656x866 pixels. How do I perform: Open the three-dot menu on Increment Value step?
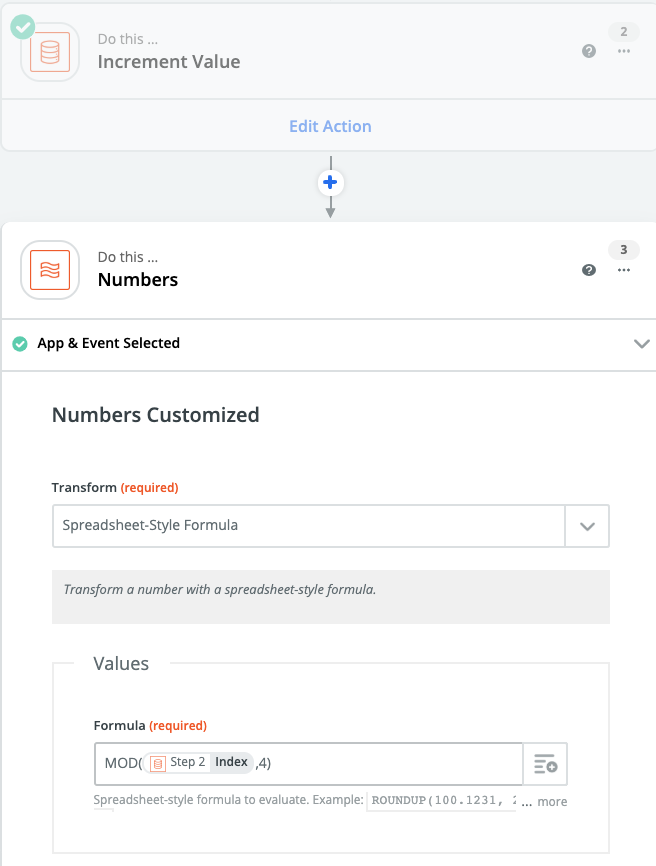tap(624, 51)
